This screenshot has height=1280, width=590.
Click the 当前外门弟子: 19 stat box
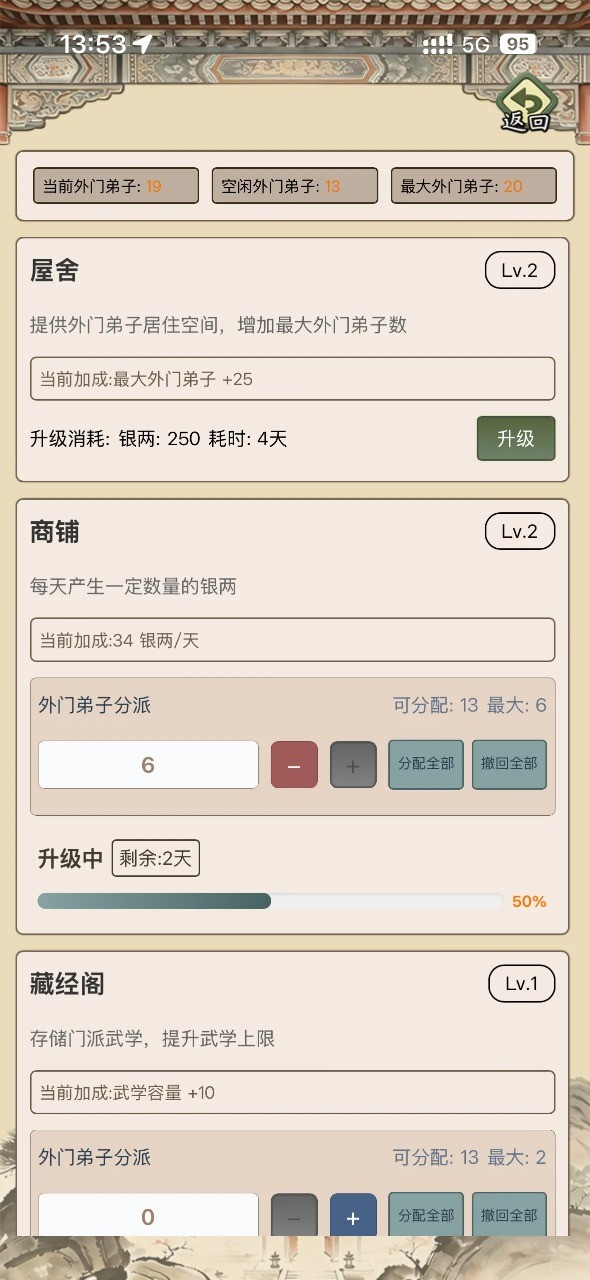pyautogui.click(x=115, y=185)
